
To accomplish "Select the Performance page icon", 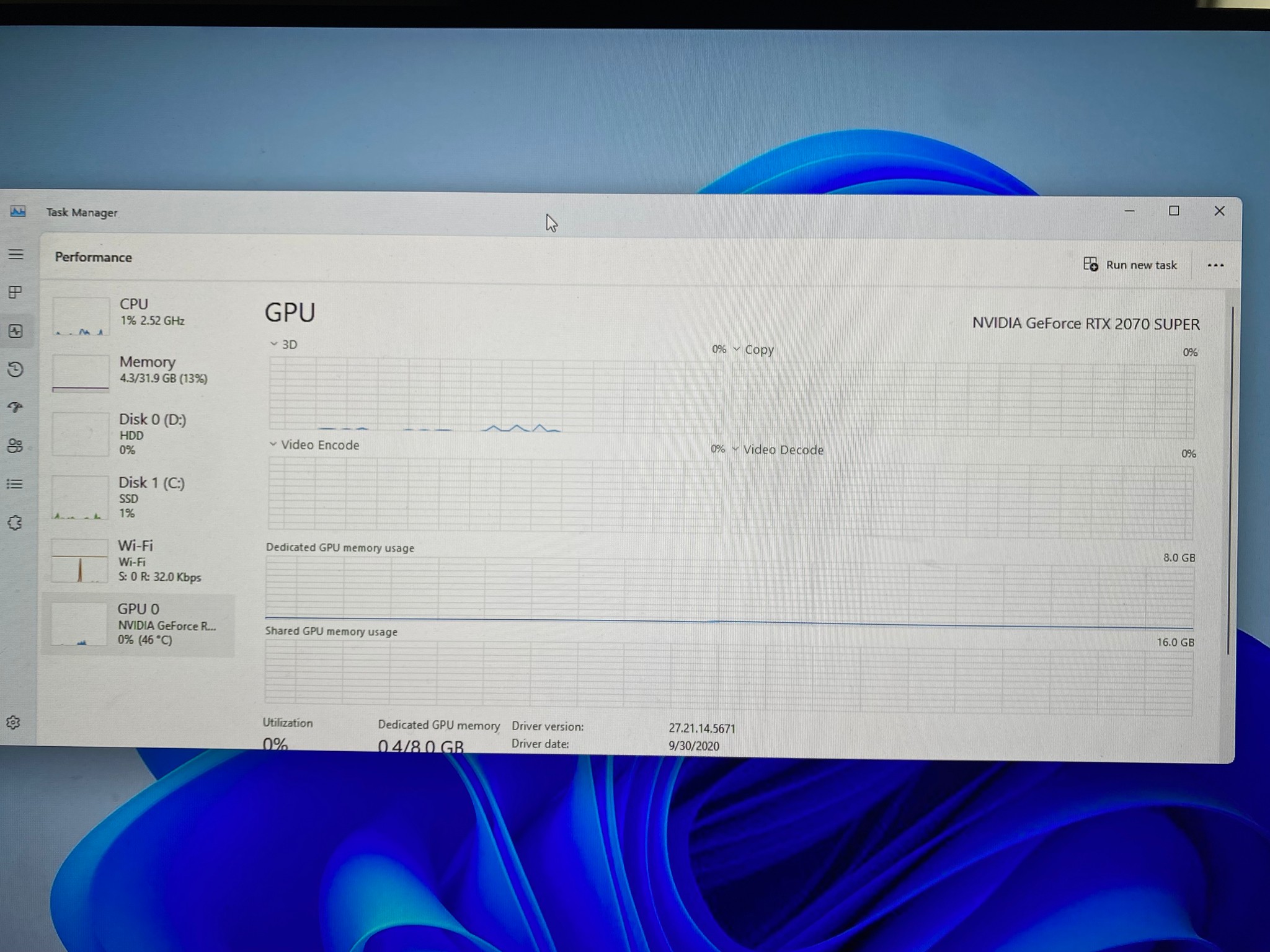I will pos(16,331).
